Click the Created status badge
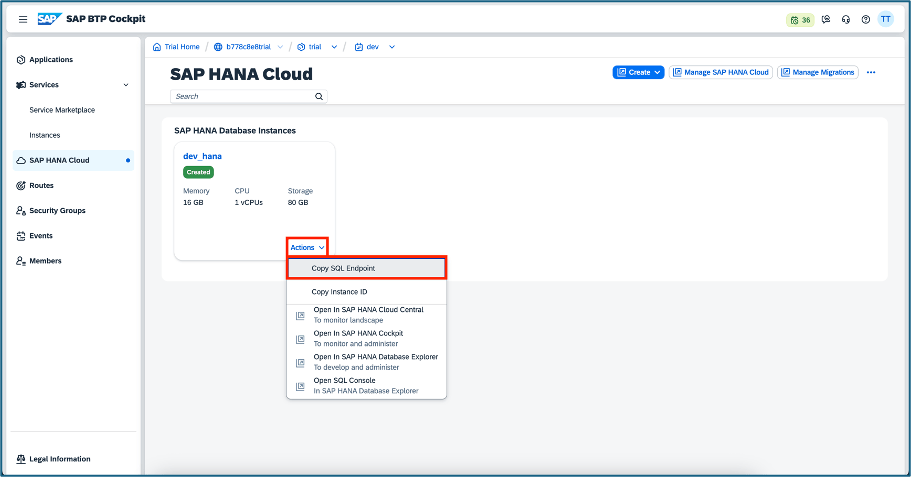Image resolution: width=912 pixels, height=478 pixels. tap(198, 172)
